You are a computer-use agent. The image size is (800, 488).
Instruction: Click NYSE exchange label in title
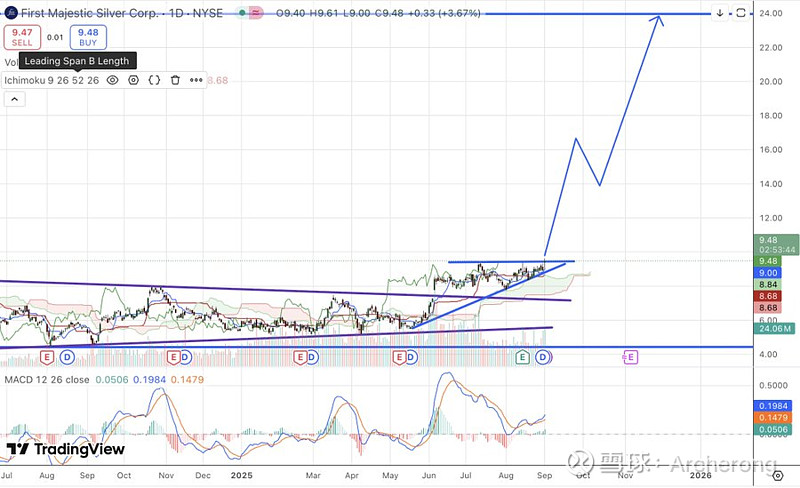tap(207, 13)
